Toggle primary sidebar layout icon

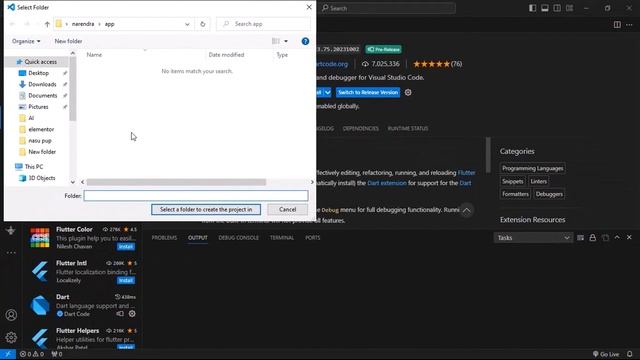532,8
